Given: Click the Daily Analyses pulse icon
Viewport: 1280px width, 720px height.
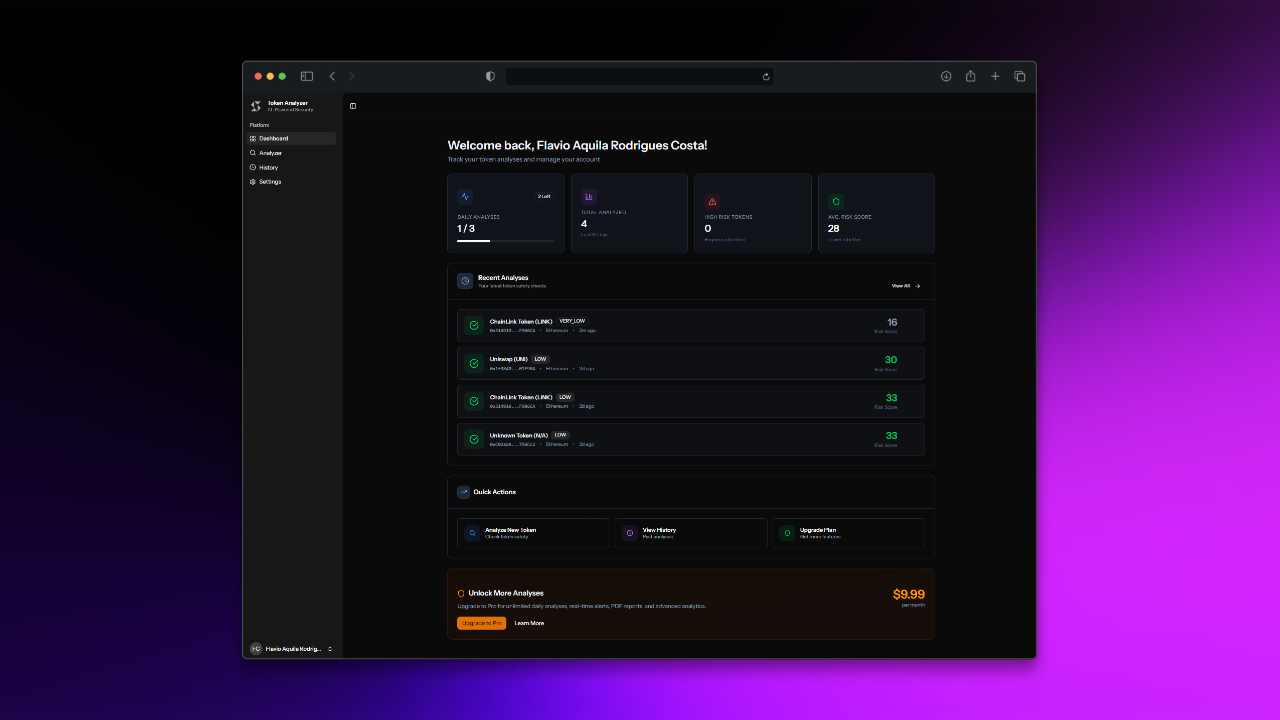Looking at the screenshot, I should pos(465,197).
